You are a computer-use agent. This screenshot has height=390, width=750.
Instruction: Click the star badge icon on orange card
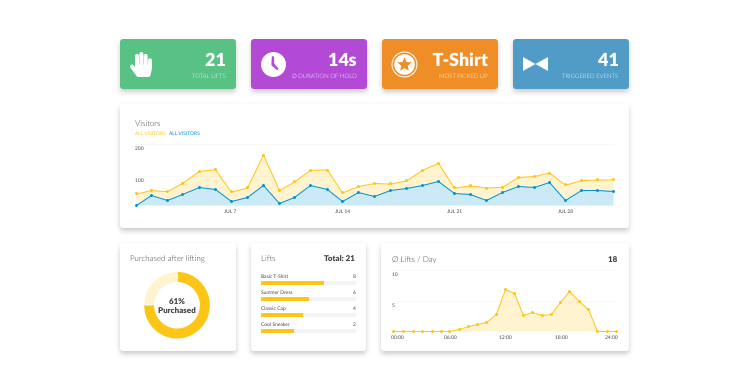404,64
